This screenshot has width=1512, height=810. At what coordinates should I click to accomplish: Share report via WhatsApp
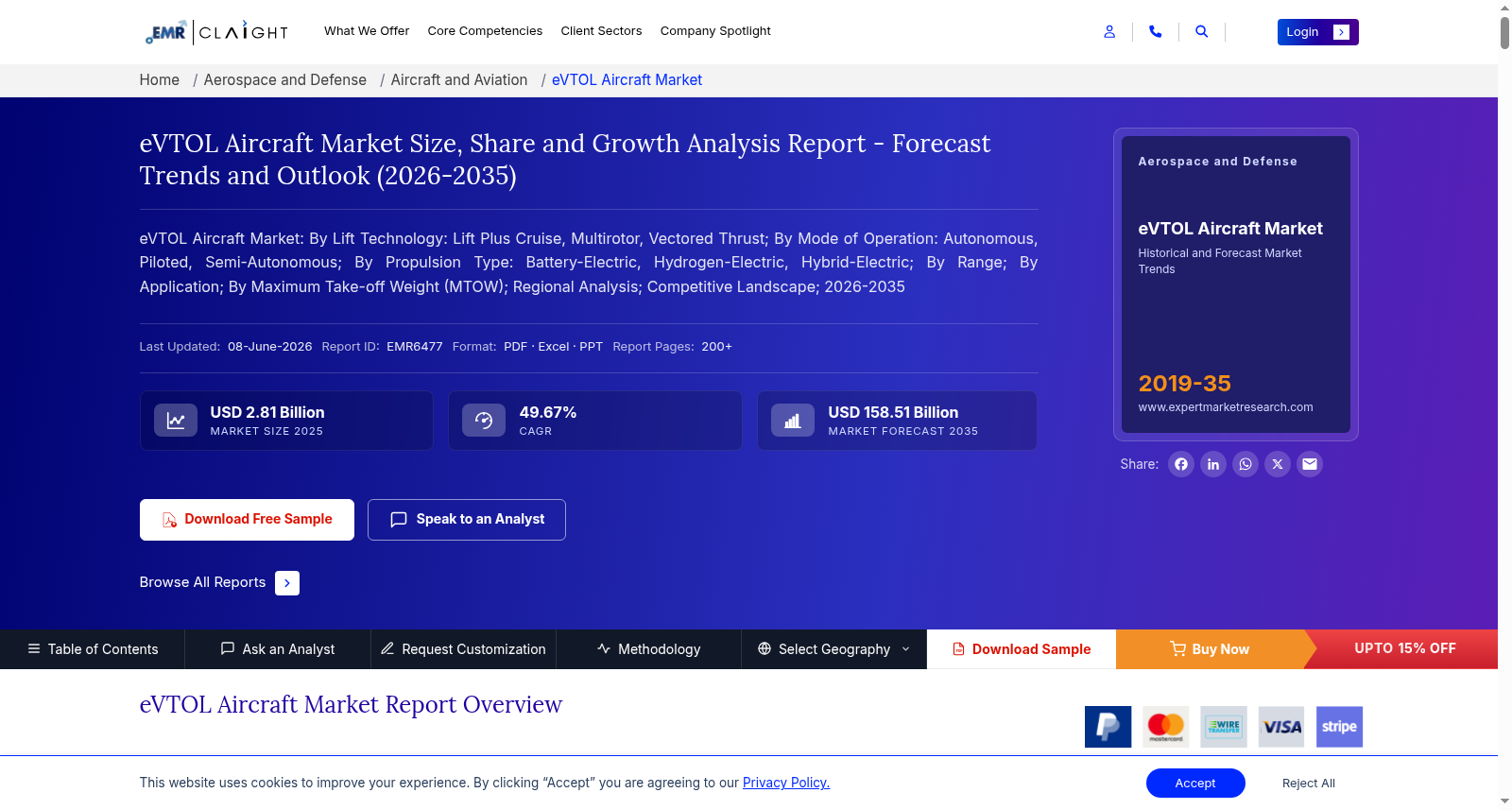1246,464
